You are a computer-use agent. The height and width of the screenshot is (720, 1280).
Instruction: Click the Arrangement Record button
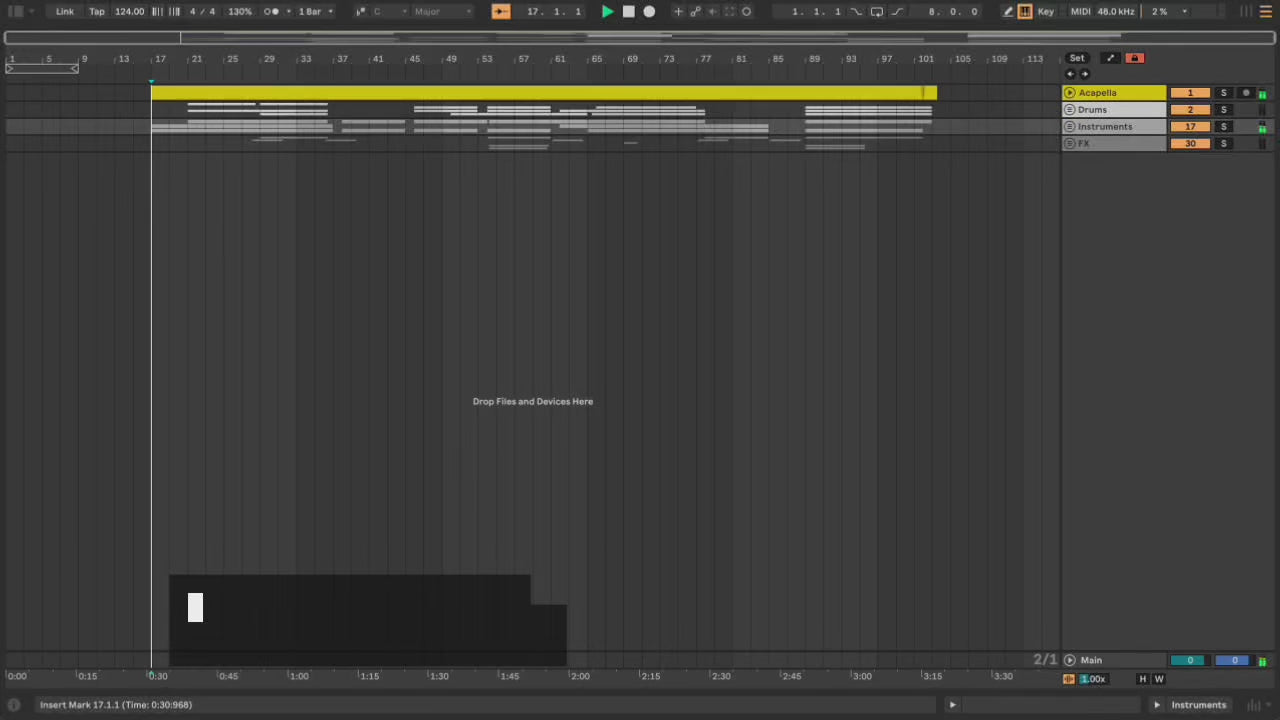[649, 12]
